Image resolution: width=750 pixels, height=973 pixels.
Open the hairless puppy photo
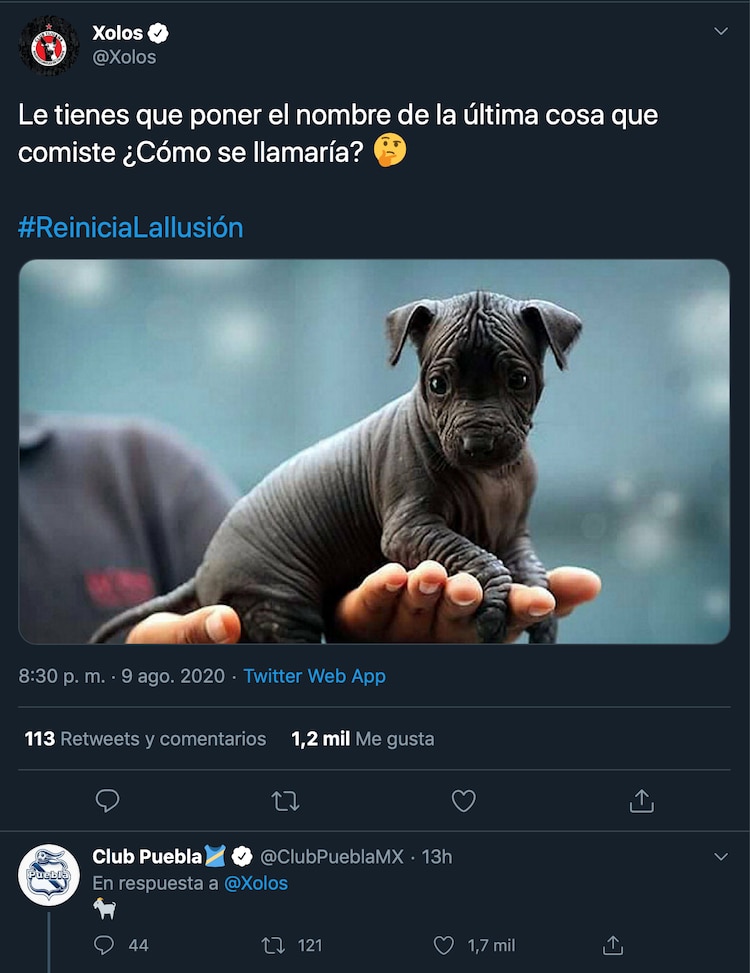point(374,451)
